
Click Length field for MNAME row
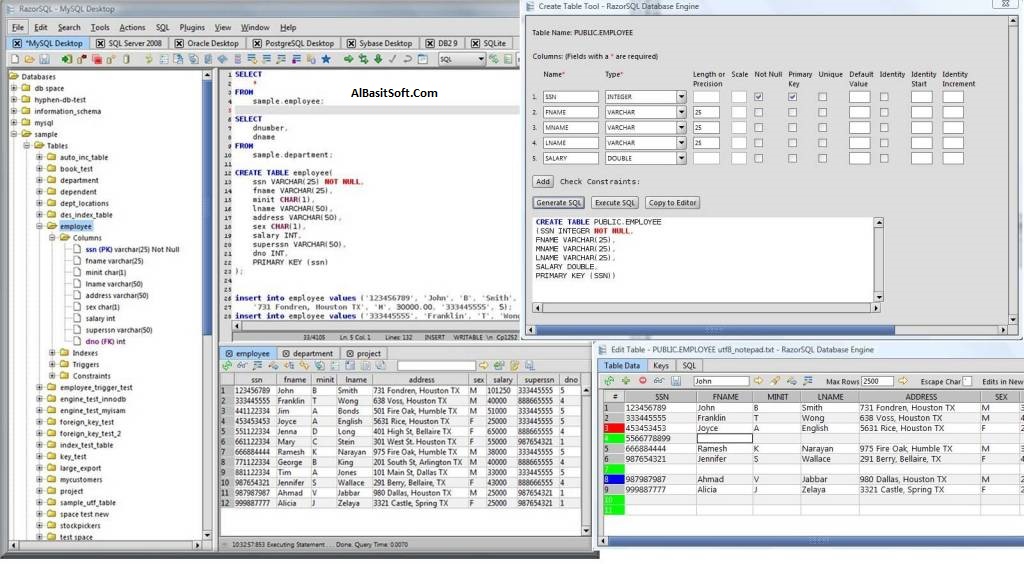[706, 127]
